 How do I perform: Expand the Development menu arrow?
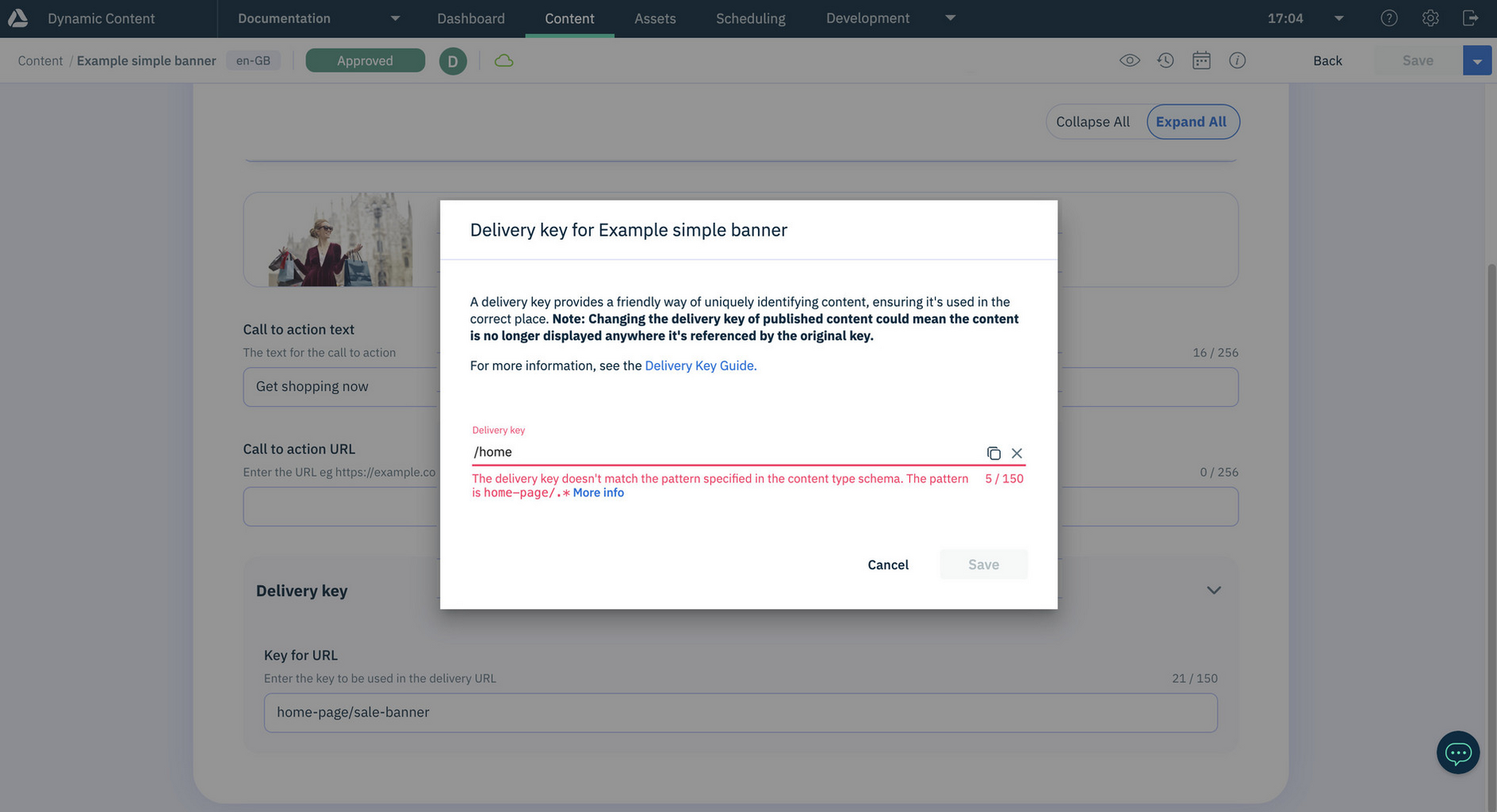pyautogui.click(x=950, y=18)
